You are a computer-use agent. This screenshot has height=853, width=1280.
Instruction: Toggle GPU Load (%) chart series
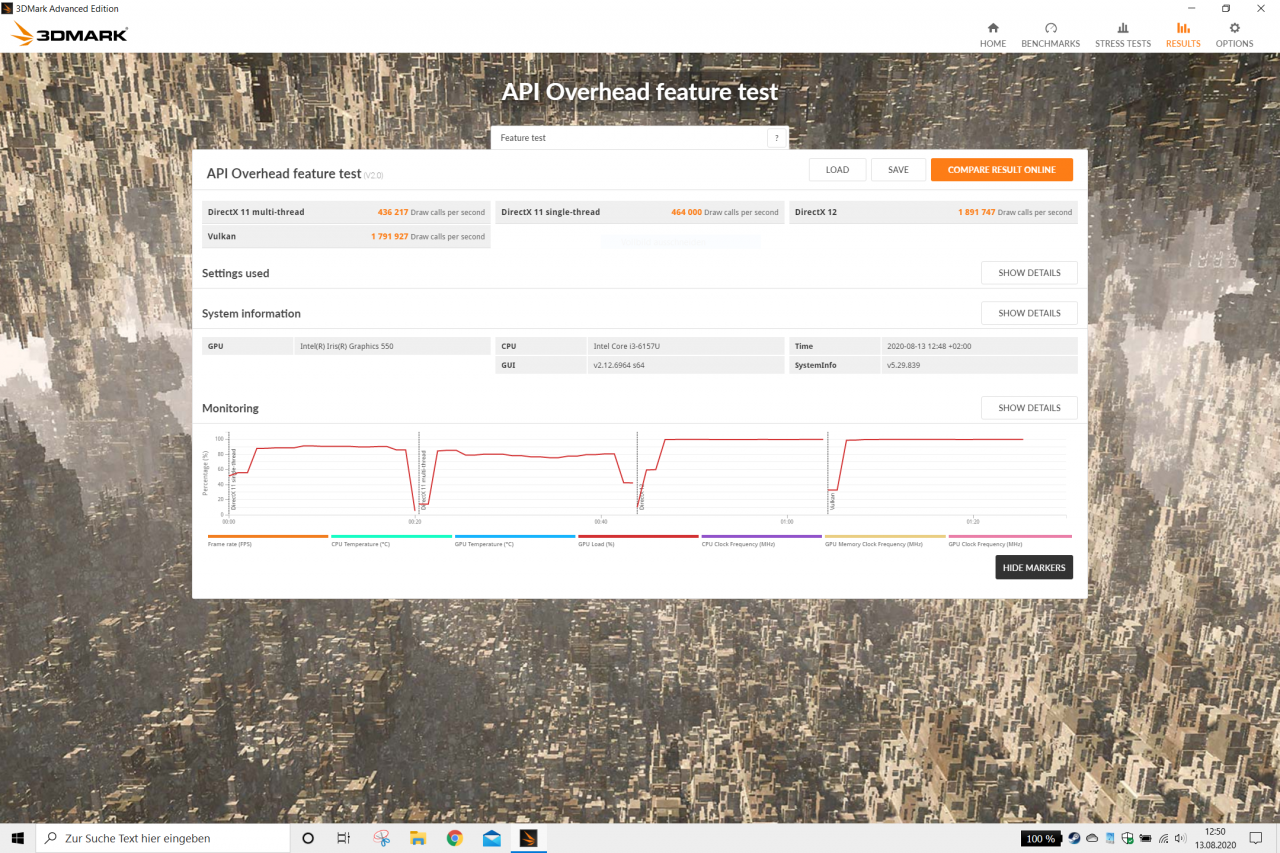coord(638,540)
